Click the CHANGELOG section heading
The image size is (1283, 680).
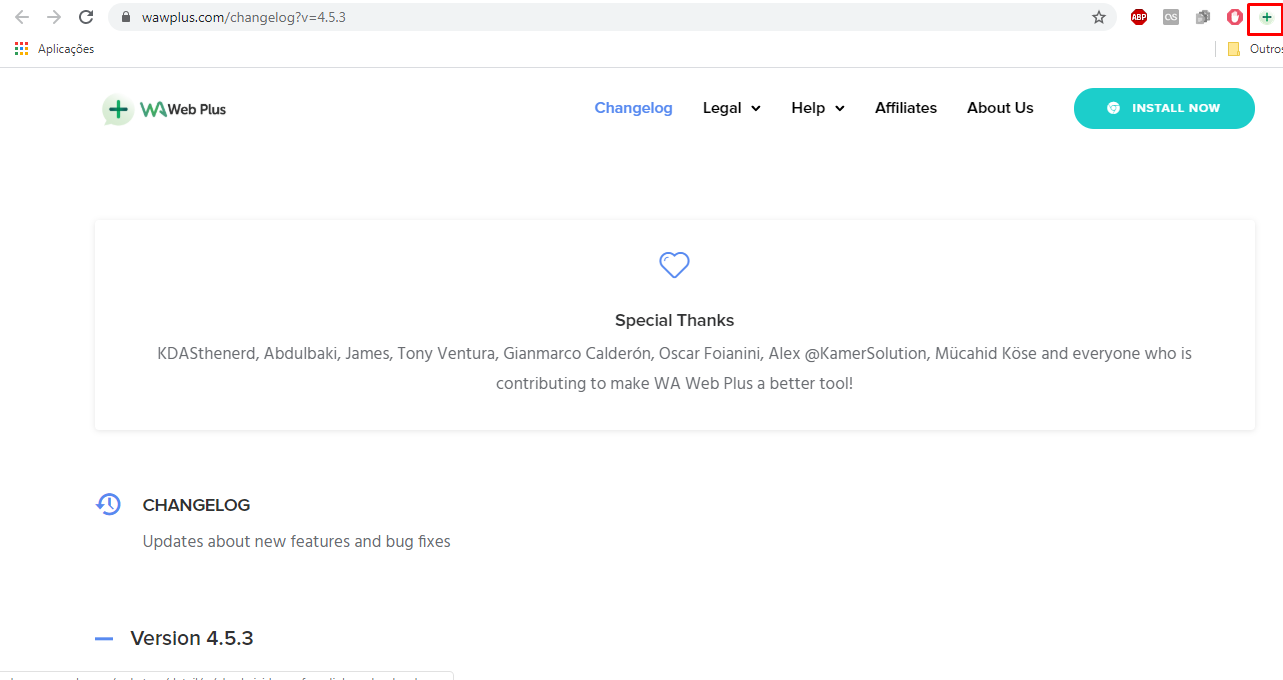click(196, 505)
